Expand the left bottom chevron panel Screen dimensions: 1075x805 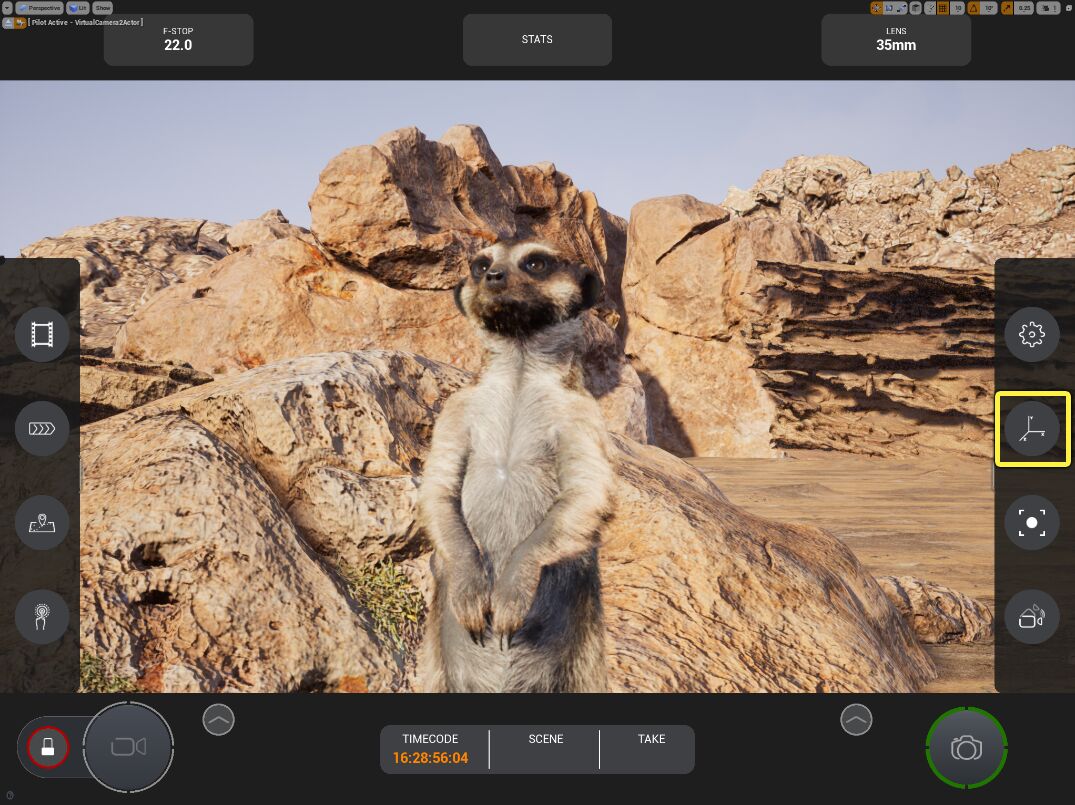pos(218,719)
